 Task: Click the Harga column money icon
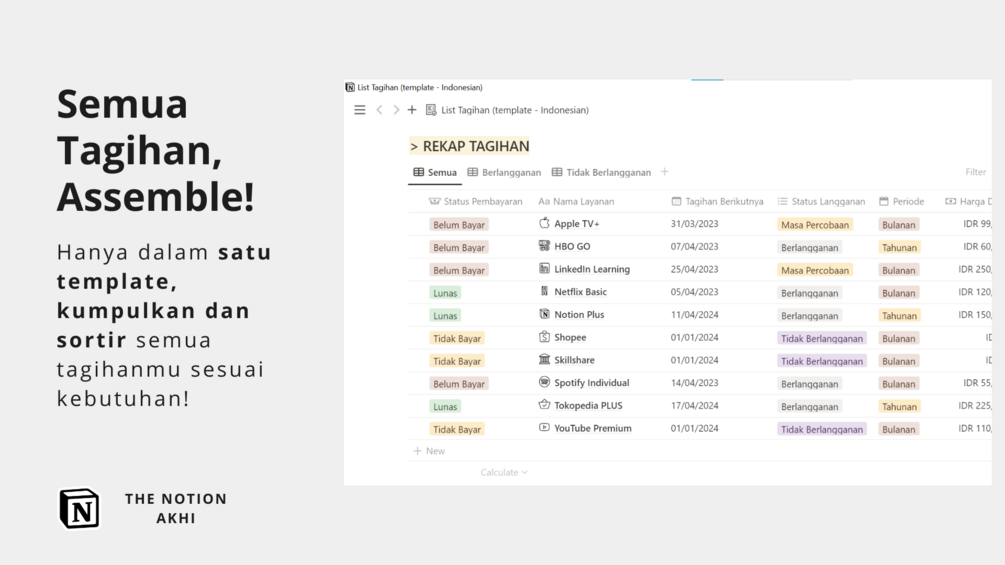(951, 201)
